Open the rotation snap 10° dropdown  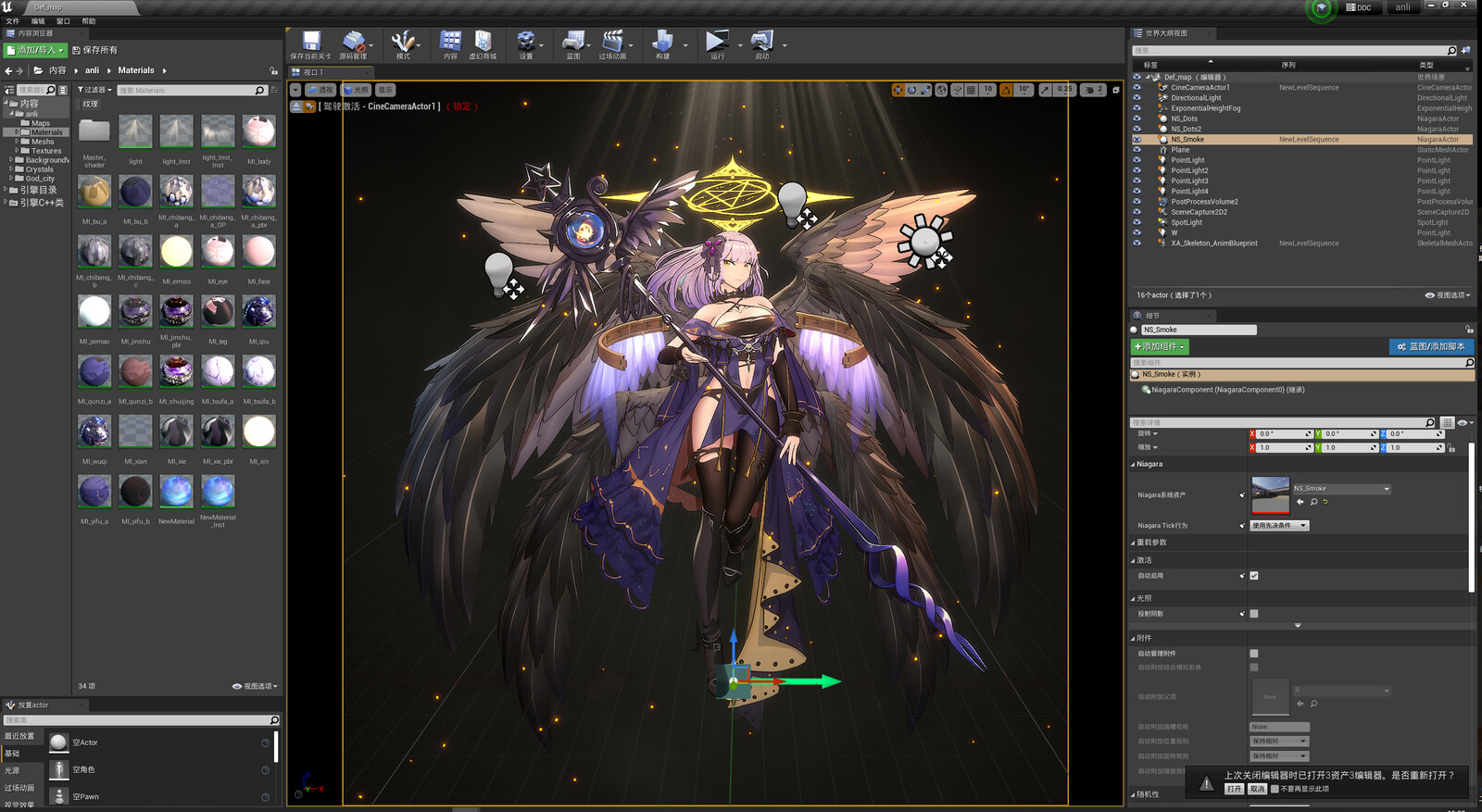tap(1024, 90)
